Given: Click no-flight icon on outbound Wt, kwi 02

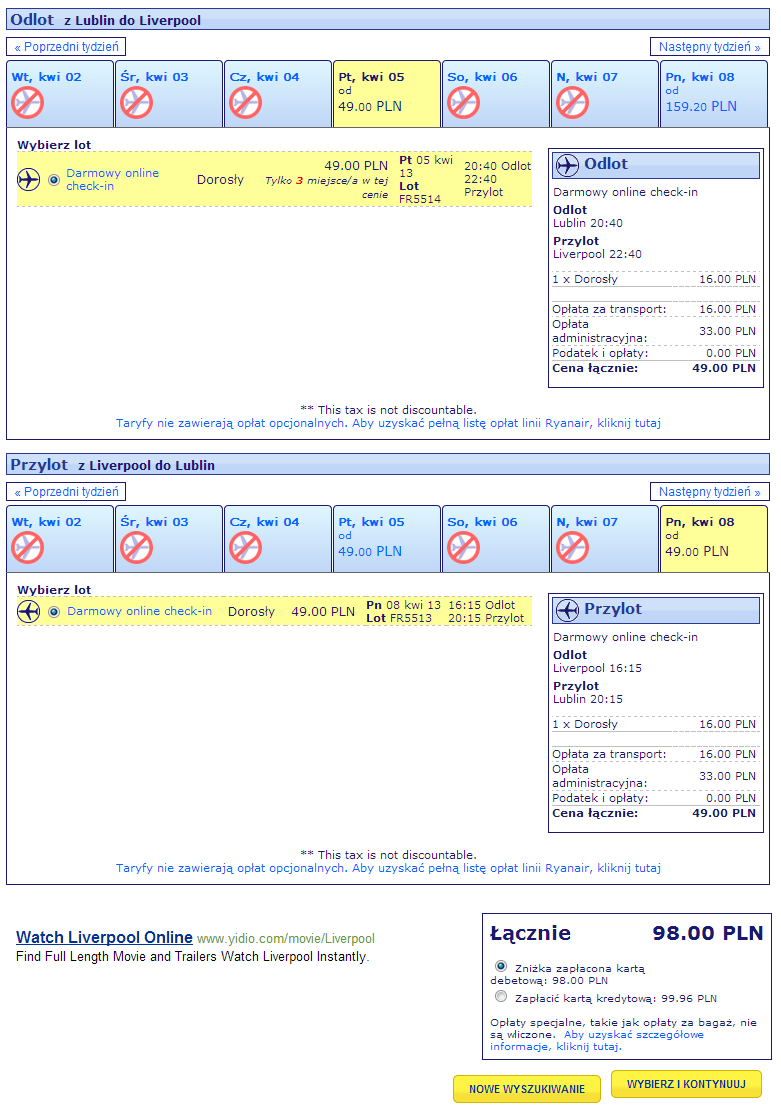Looking at the screenshot, I should click(28, 102).
